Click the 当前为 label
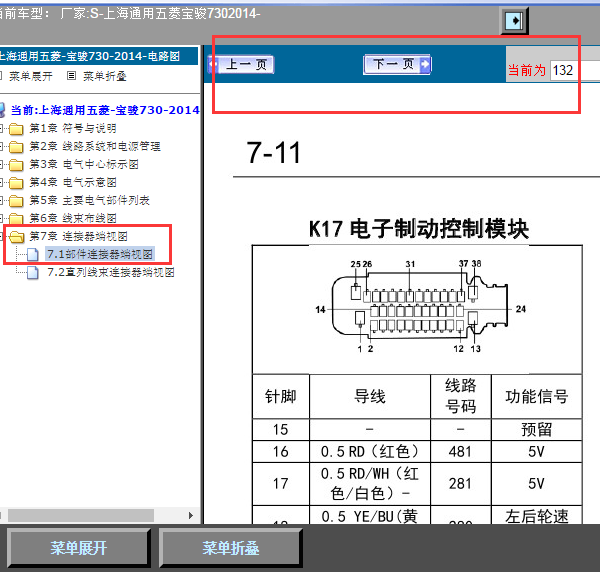This screenshot has height=572, width=600. tap(527, 70)
